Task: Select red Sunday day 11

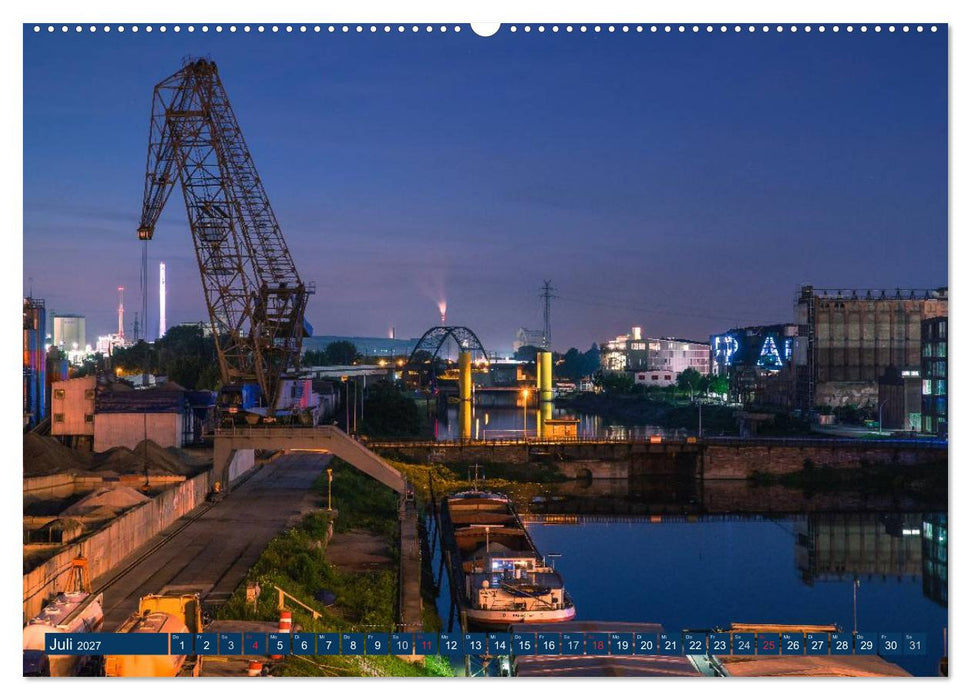Action: point(426,644)
